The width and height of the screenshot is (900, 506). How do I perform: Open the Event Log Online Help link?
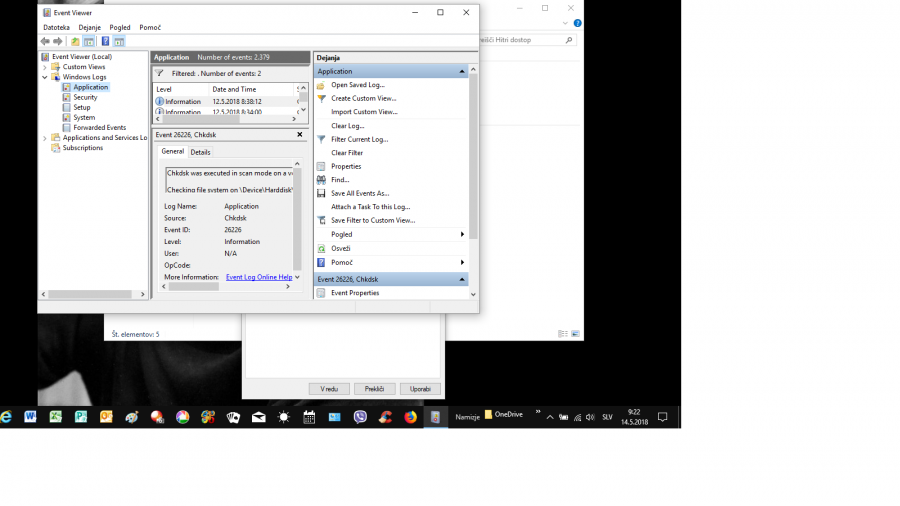(x=259, y=277)
